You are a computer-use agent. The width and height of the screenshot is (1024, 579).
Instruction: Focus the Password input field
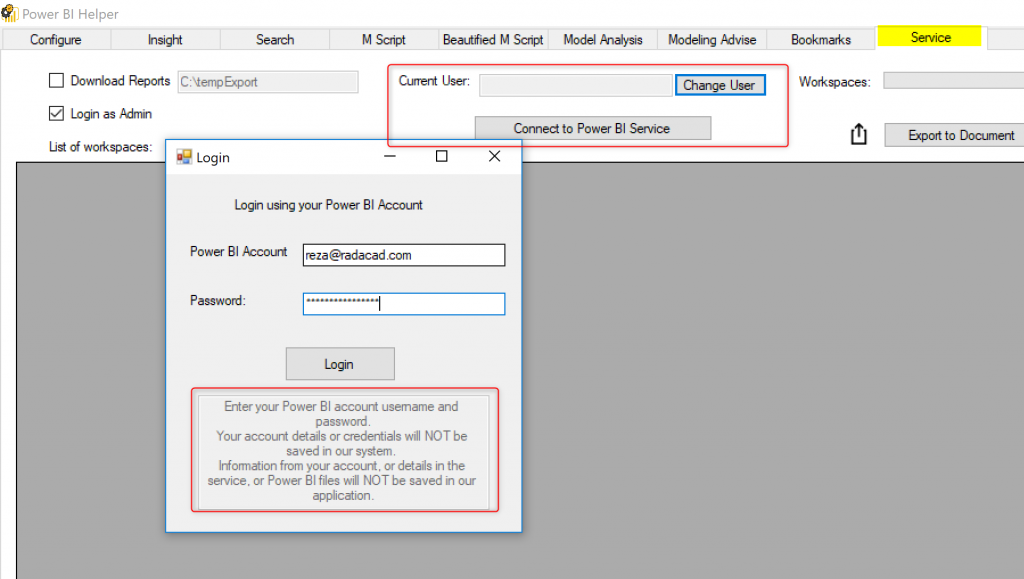coord(404,303)
